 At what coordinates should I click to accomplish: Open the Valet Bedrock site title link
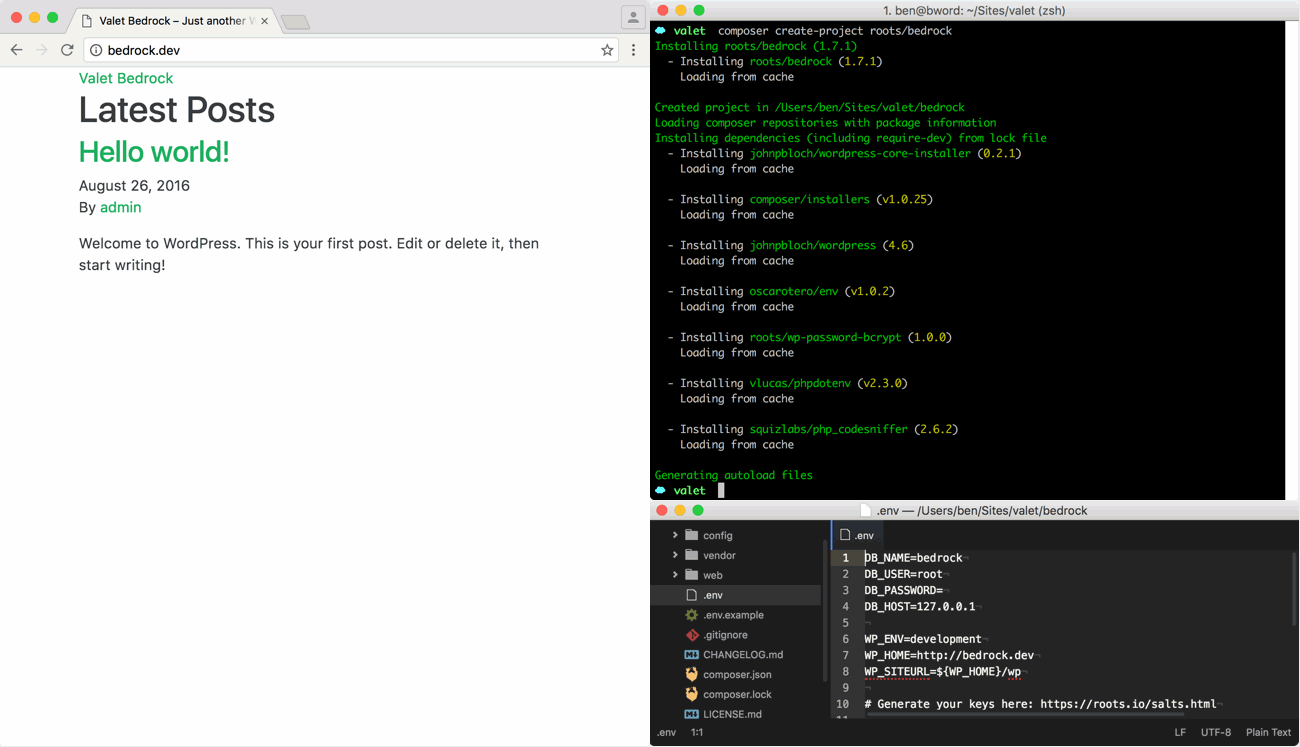(126, 78)
